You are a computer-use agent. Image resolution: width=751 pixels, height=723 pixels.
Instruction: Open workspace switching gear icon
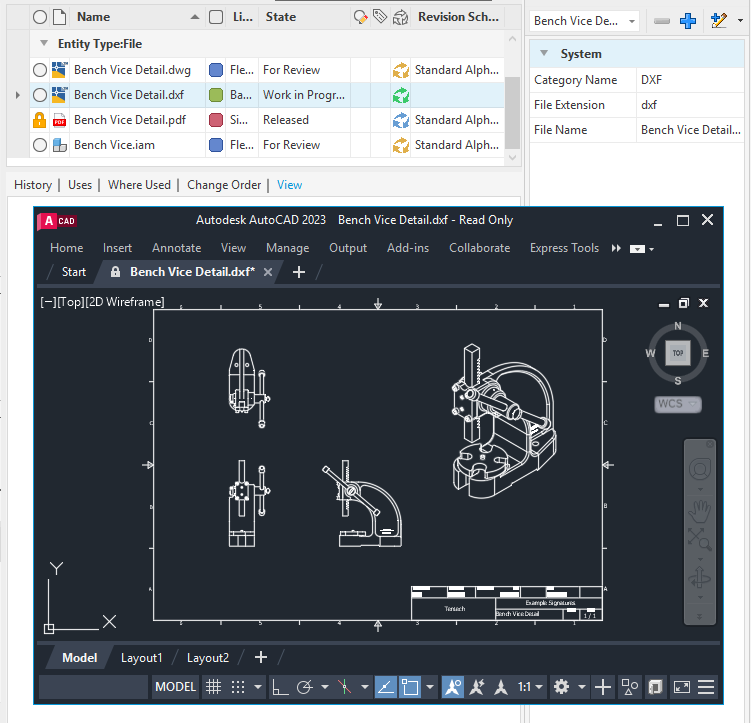click(561, 687)
